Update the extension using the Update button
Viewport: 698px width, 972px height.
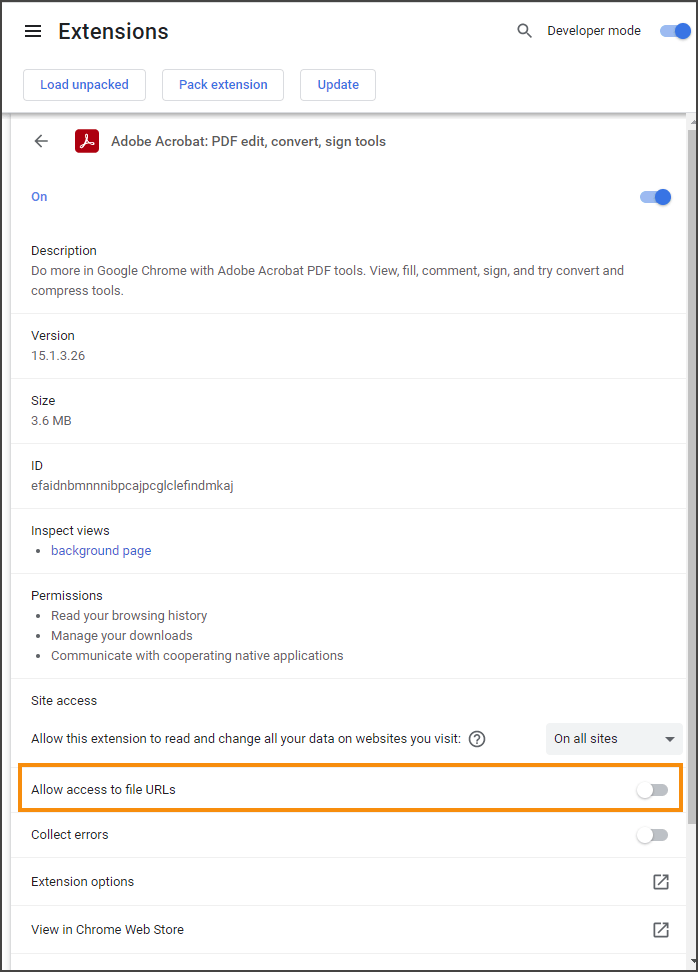click(x=337, y=85)
